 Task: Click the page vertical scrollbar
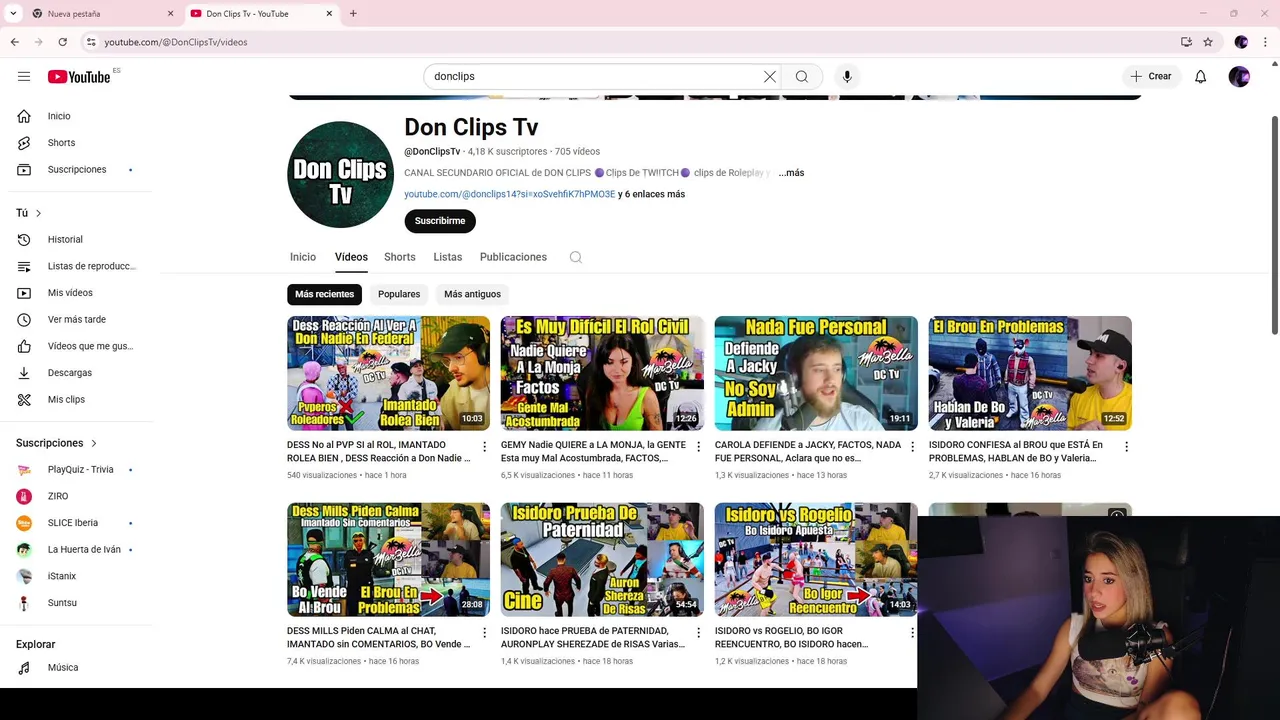click(x=1274, y=225)
